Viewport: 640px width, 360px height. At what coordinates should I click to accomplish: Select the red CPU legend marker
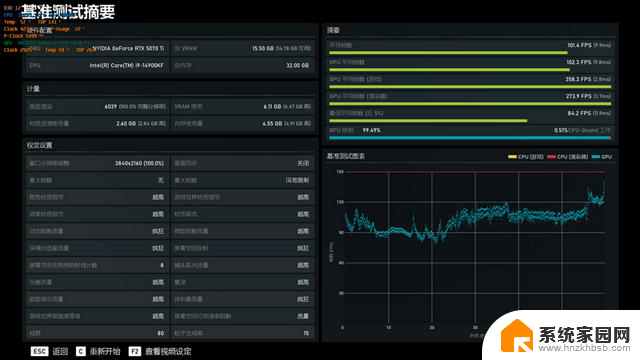tap(551, 157)
